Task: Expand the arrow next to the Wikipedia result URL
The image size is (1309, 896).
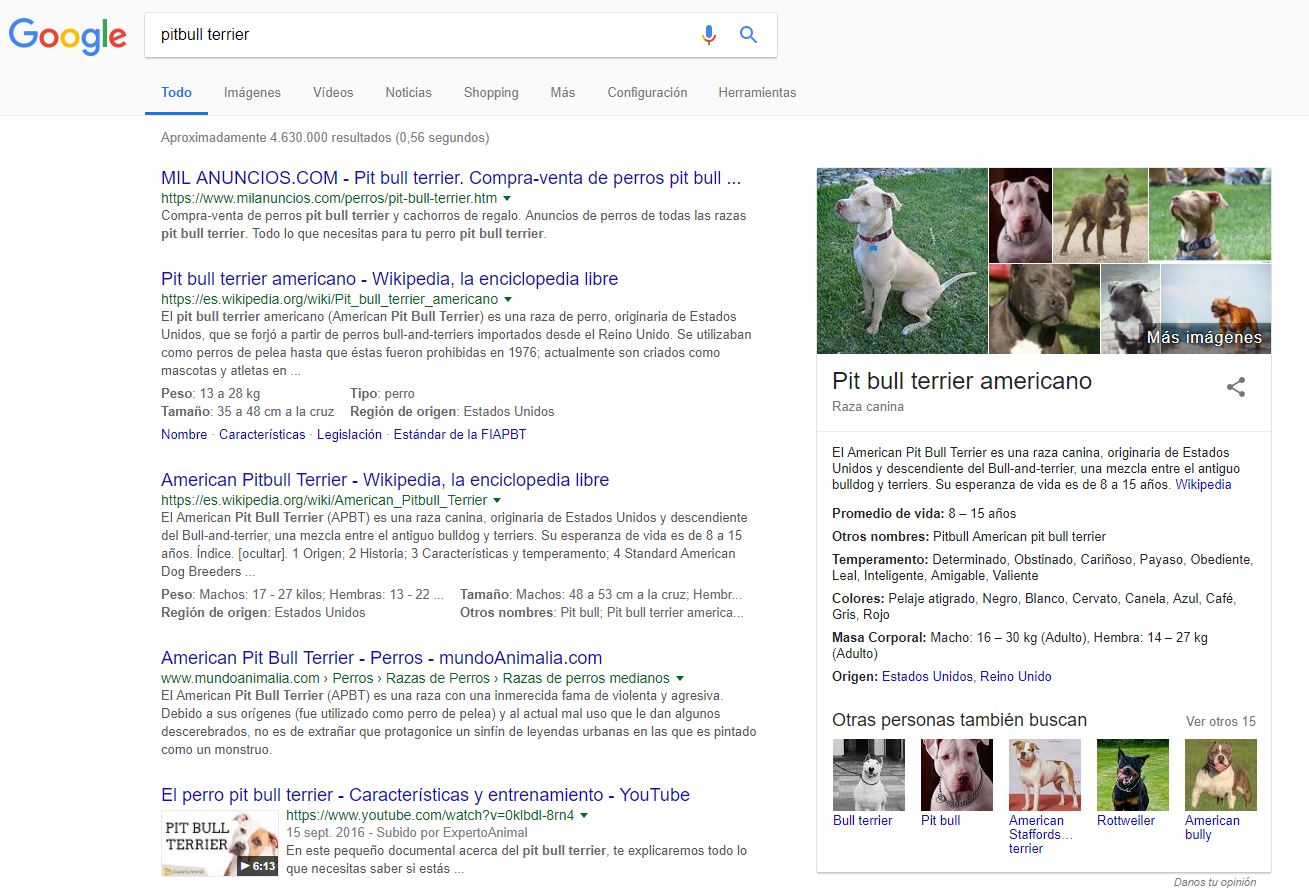Action: (x=507, y=298)
